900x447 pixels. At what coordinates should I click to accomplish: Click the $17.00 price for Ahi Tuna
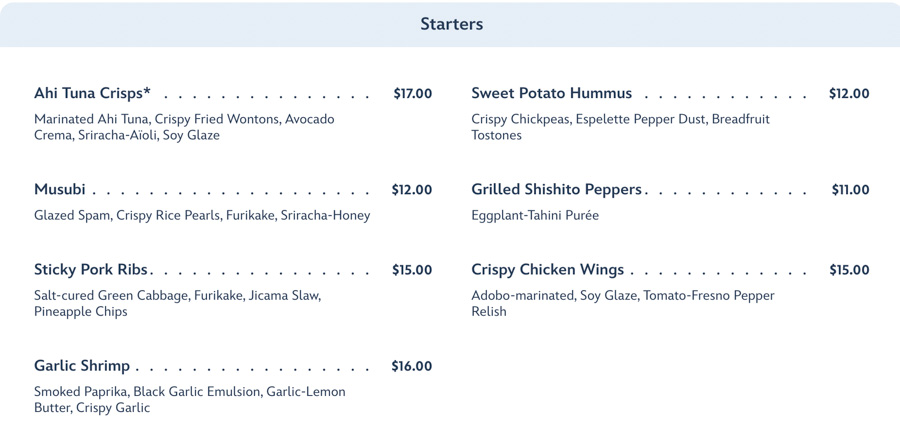pos(412,94)
